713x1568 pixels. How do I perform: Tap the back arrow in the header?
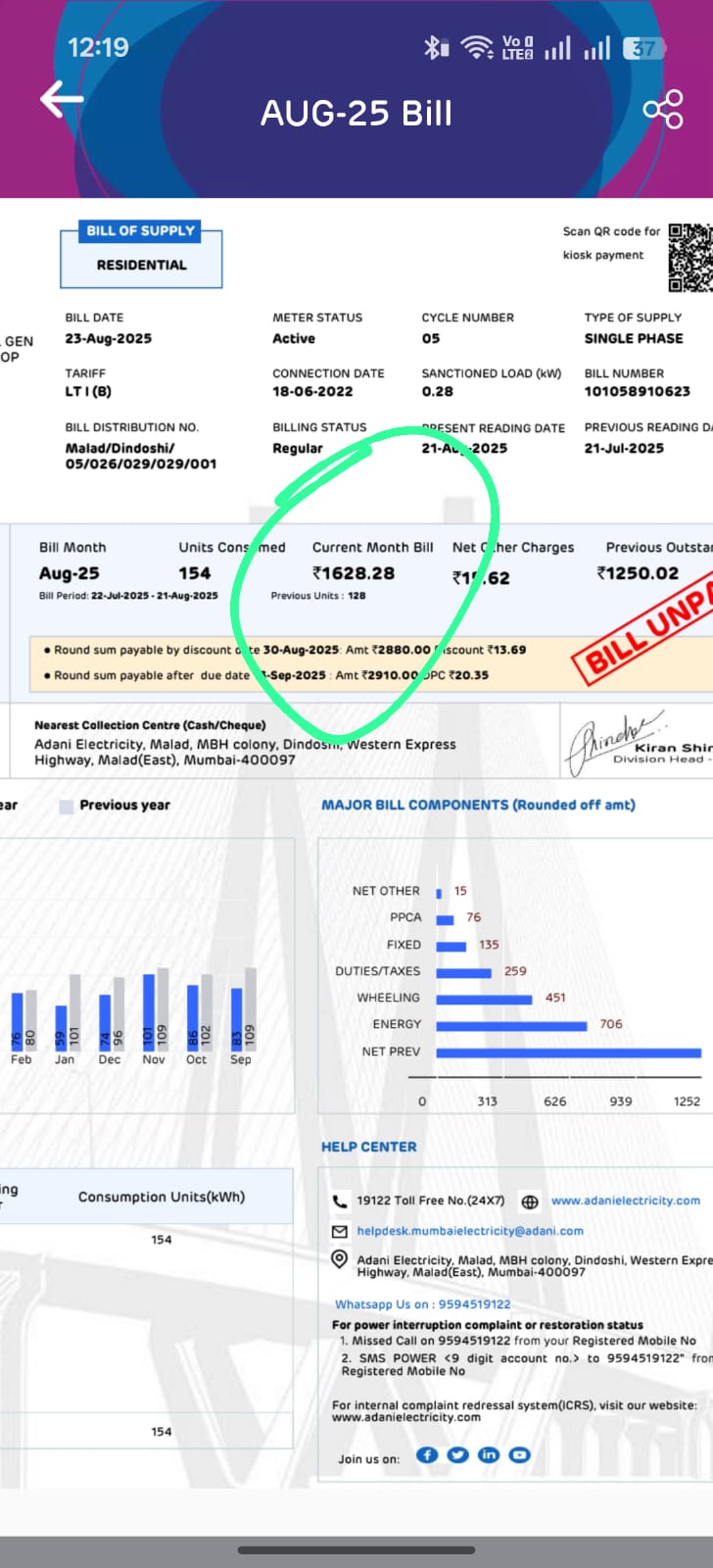click(61, 99)
